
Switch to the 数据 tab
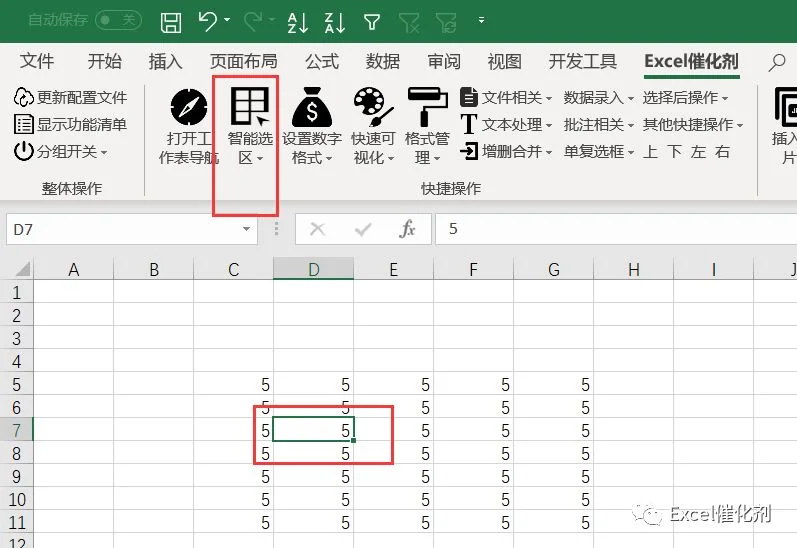pyautogui.click(x=383, y=61)
